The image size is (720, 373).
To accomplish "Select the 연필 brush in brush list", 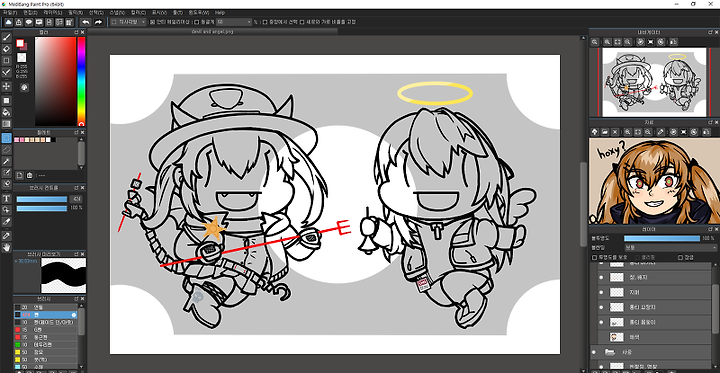I will [x=45, y=307].
